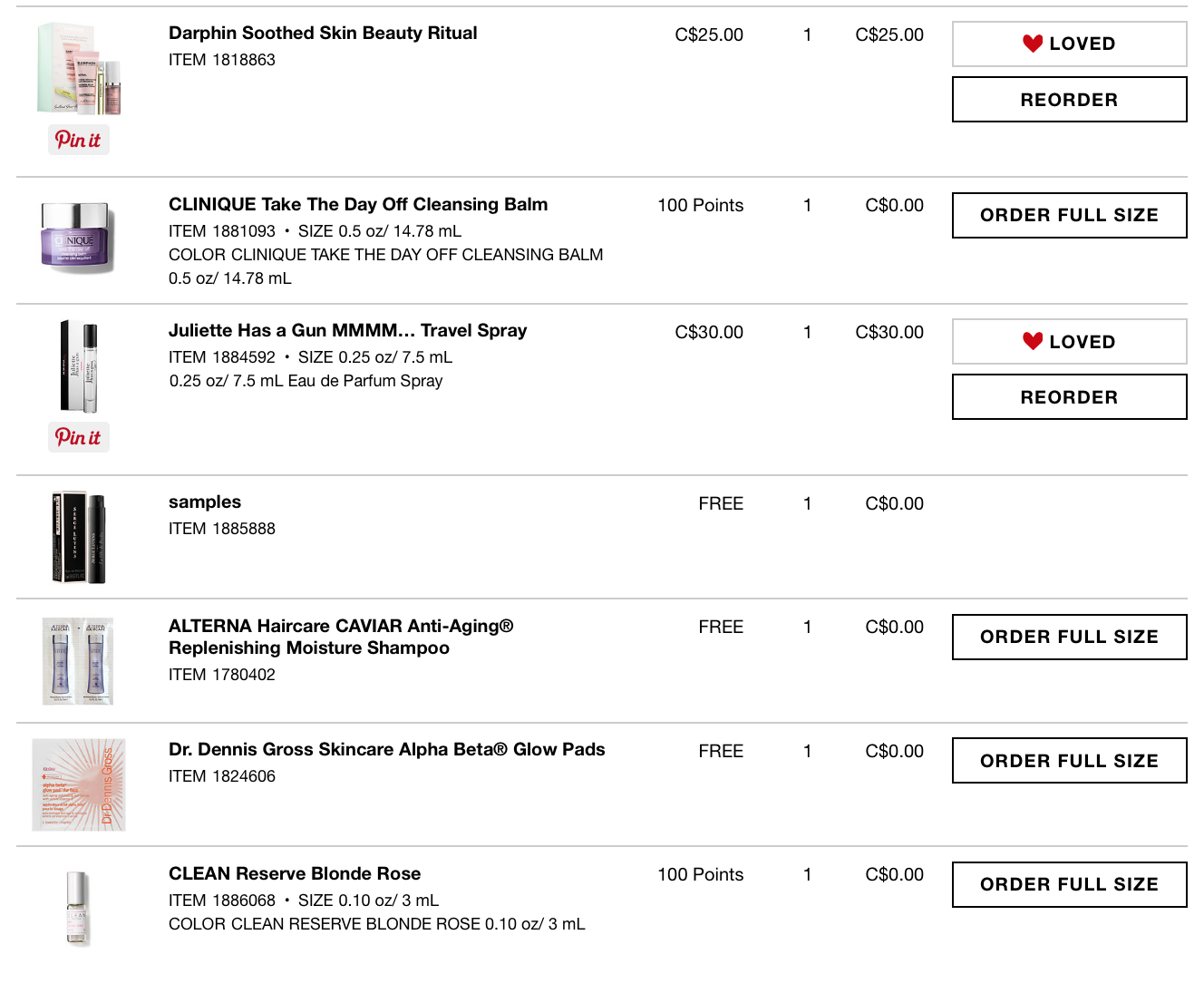Image resolution: width=1204 pixels, height=1003 pixels.
Task: Reorder the Darphin Soothed Skin Beauty Ritual
Action: [1069, 100]
